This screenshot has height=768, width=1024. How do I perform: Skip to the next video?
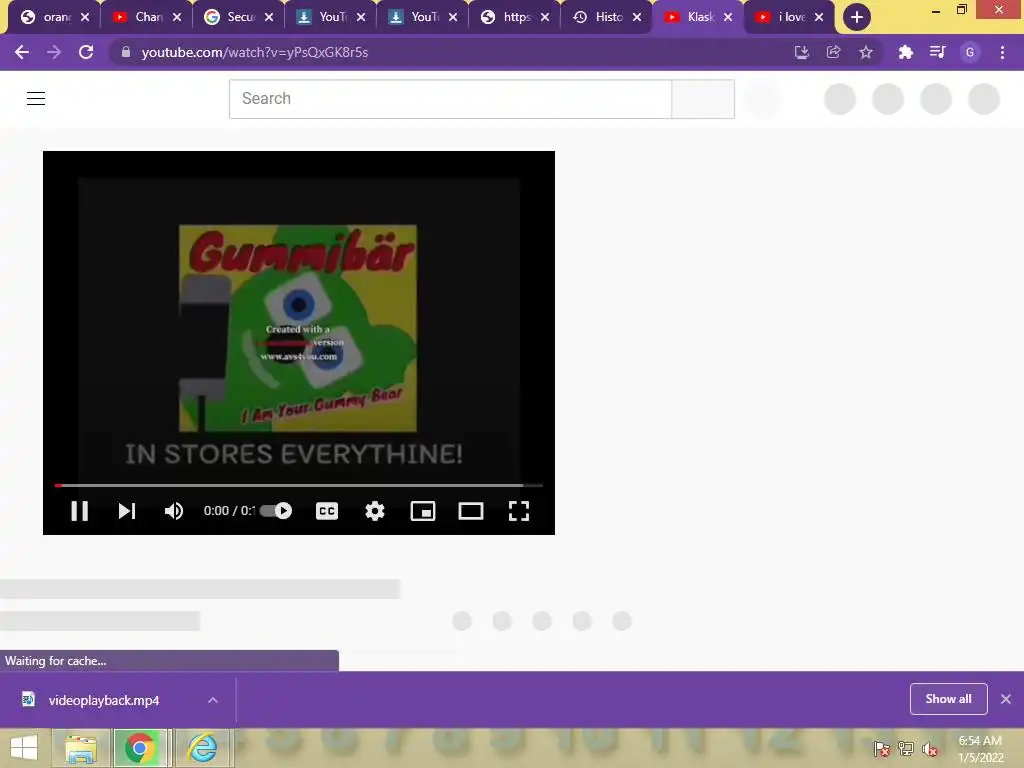pyautogui.click(x=127, y=511)
